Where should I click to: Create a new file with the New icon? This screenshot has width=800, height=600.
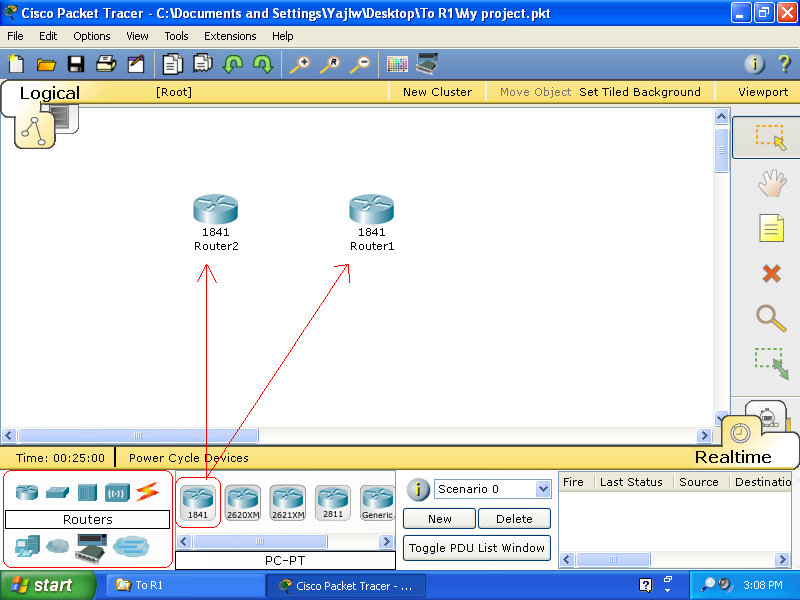pos(16,64)
